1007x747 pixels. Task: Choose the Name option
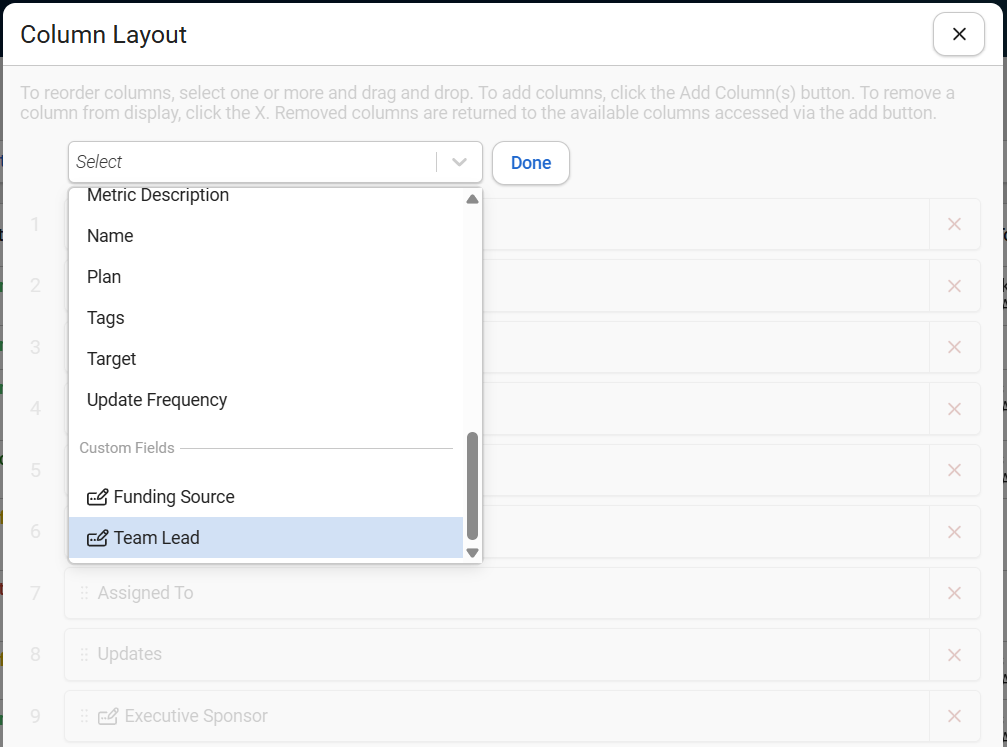tap(265, 236)
